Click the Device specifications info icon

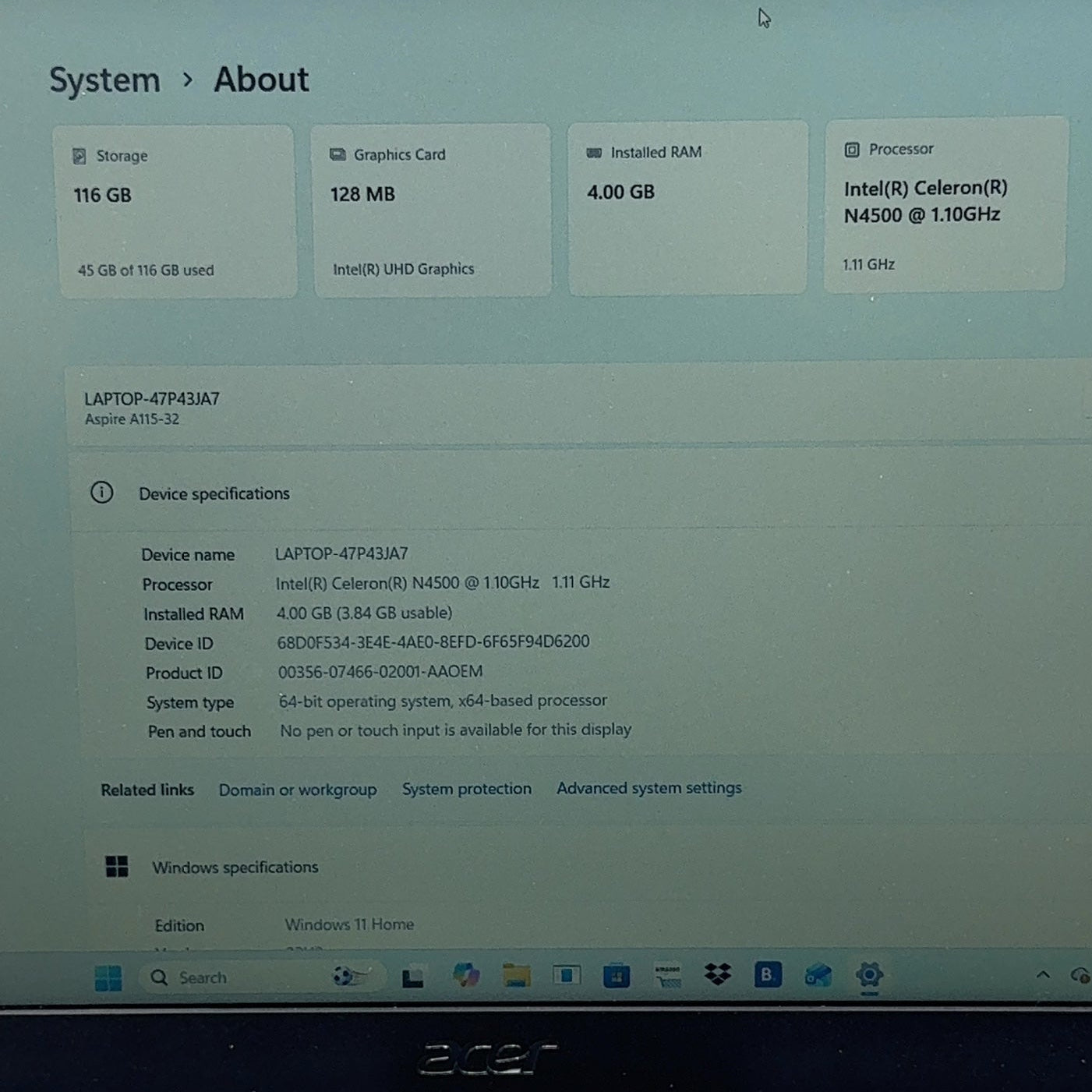101,493
